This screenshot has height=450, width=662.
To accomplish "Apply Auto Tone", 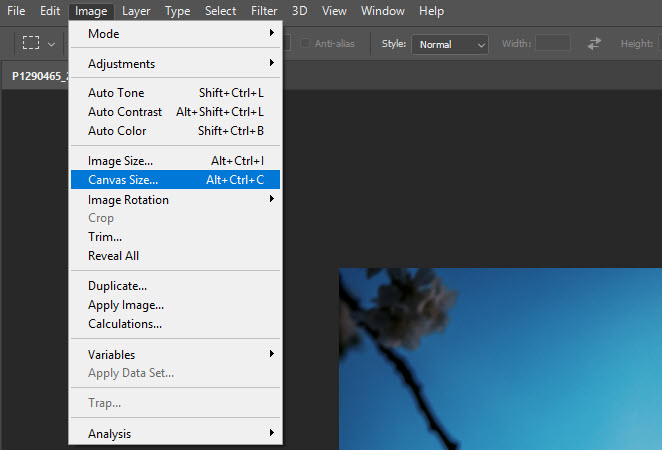I will 175,92.
